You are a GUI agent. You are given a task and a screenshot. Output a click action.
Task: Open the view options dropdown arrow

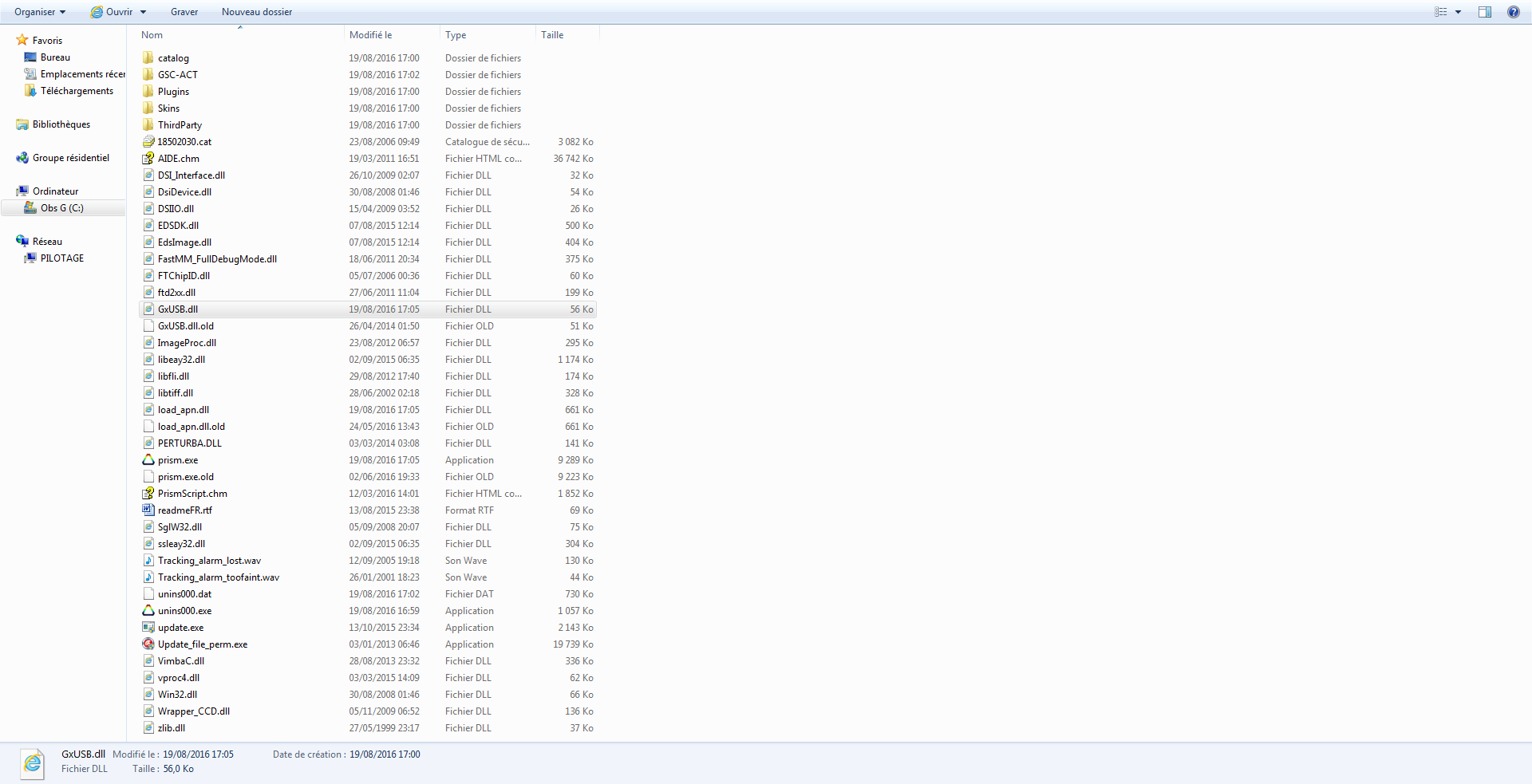tap(1459, 12)
